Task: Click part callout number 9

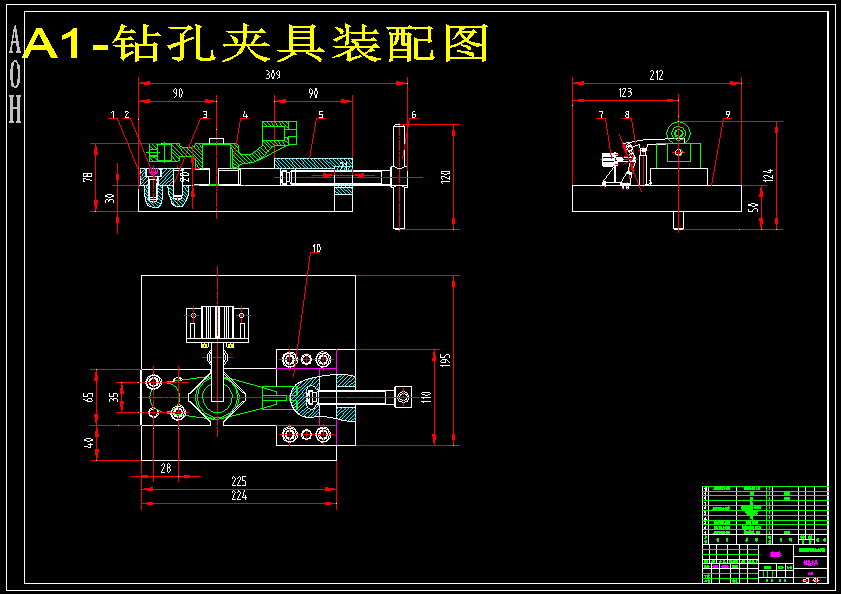Action: click(x=728, y=115)
